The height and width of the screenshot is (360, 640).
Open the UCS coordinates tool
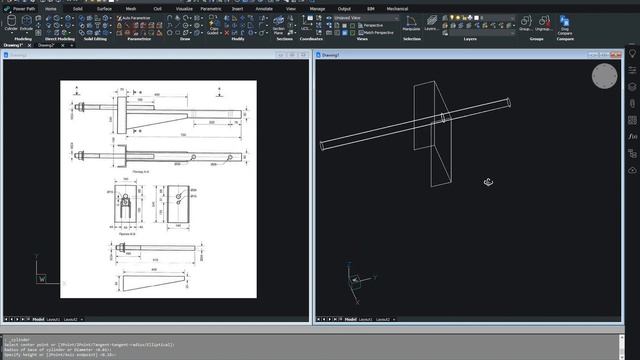pos(306,22)
